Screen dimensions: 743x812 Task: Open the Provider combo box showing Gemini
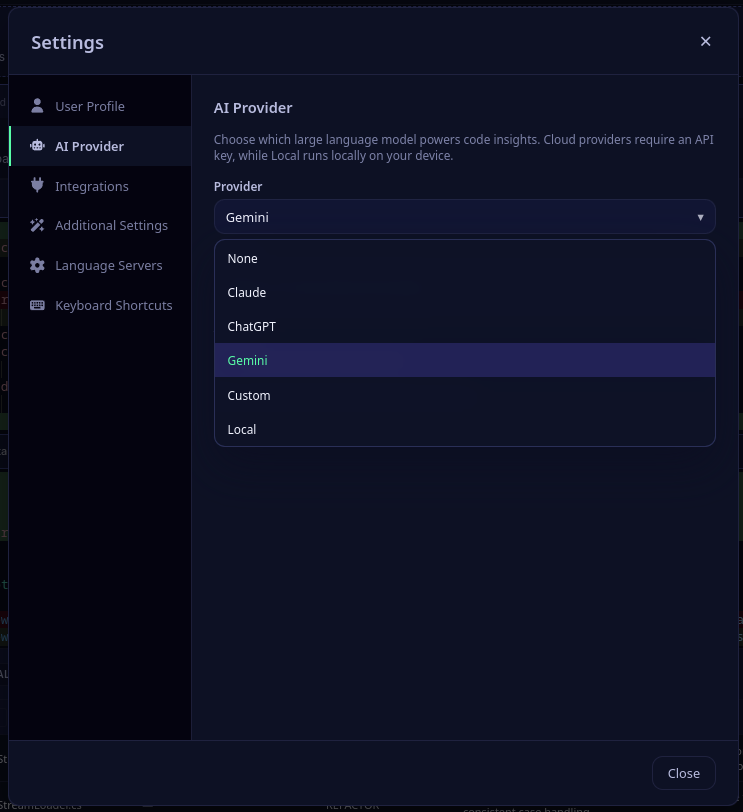point(464,216)
